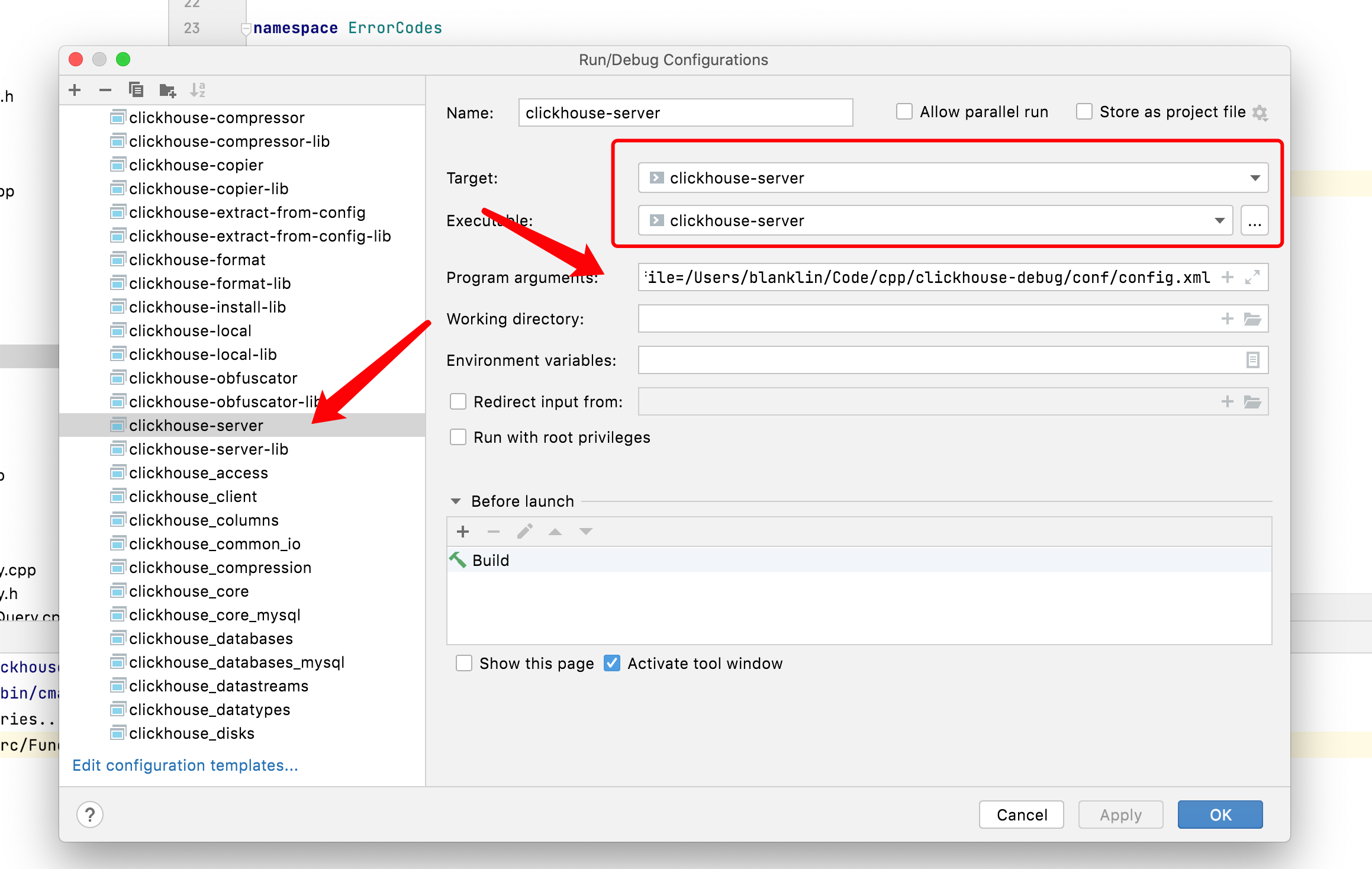Select clickhouse-obfuscator configuration

coord(242,378)
